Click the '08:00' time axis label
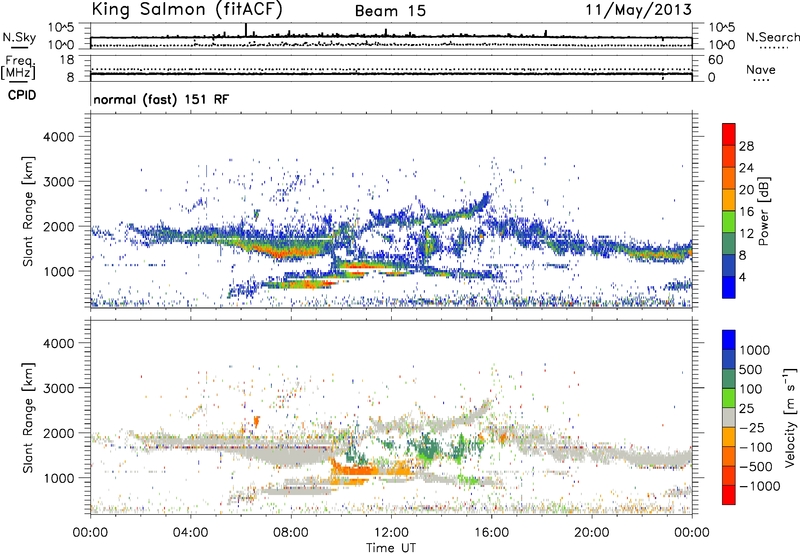This screenshot has height=554, width=800. pyautogui.click(x=291, y=533)
